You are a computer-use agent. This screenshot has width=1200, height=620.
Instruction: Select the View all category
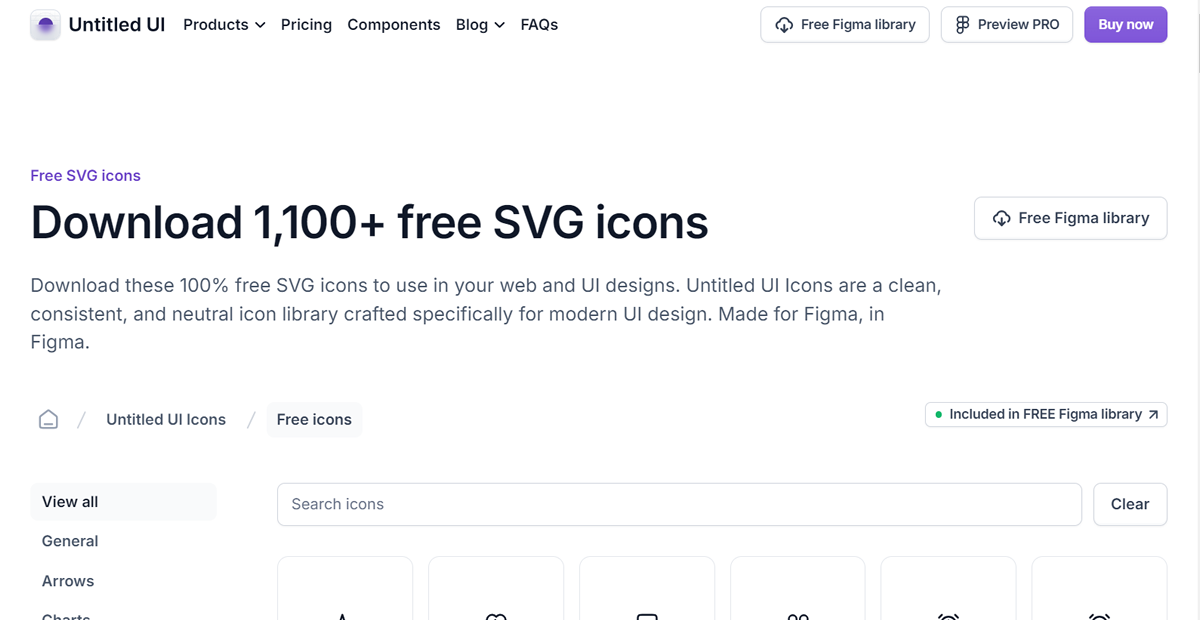pyautogui.click(x=123, y=502)
